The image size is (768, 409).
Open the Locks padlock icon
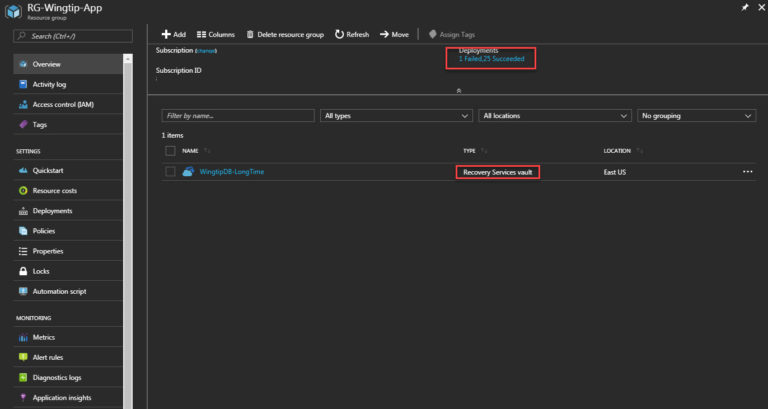pos(23,271)
